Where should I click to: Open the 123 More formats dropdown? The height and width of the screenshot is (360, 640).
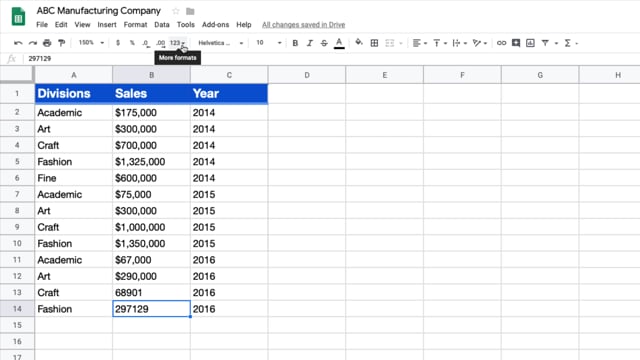[178, 43]
